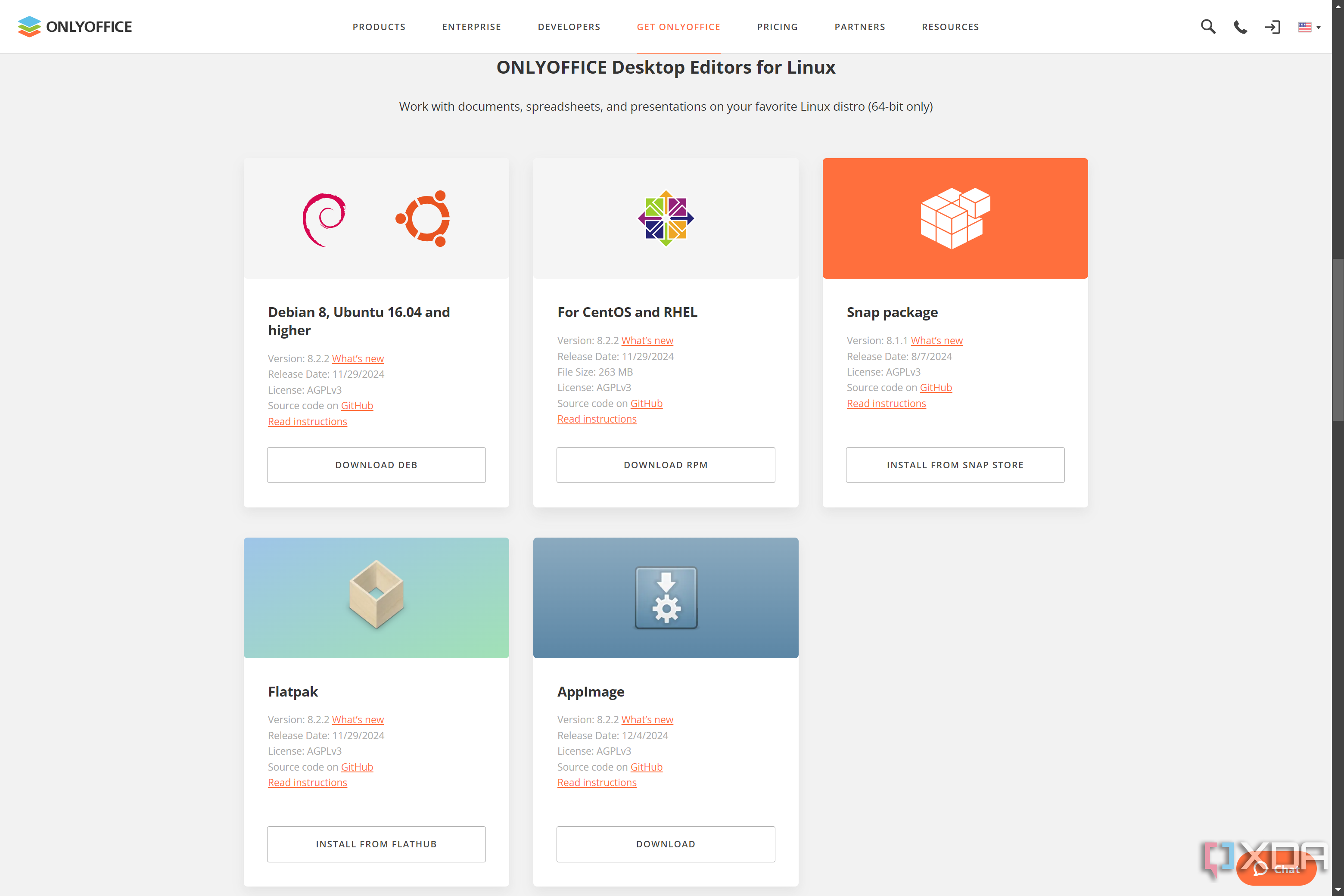Select the Get ONLYOFFICE menu item

(x=679, y=27)
